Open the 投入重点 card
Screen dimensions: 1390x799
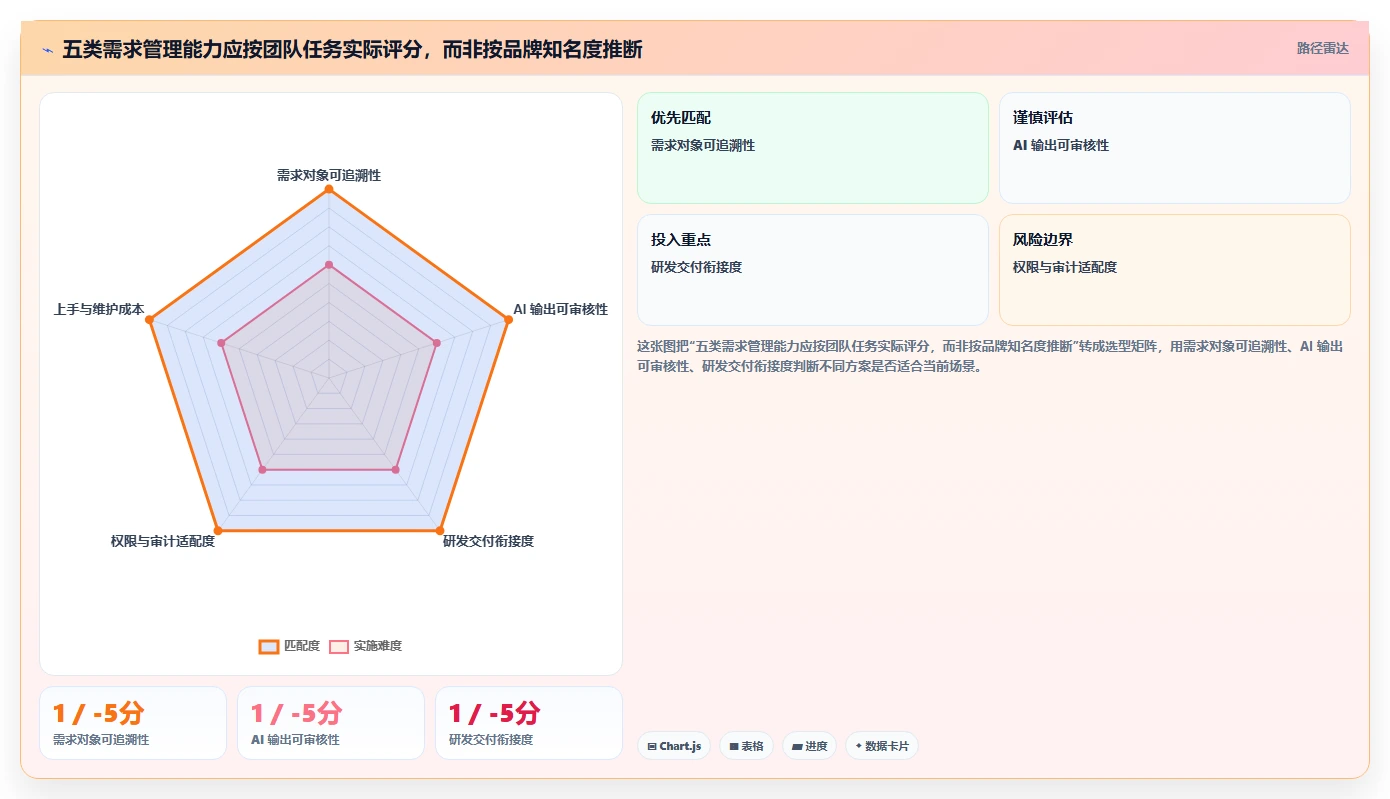coord(812,270)
